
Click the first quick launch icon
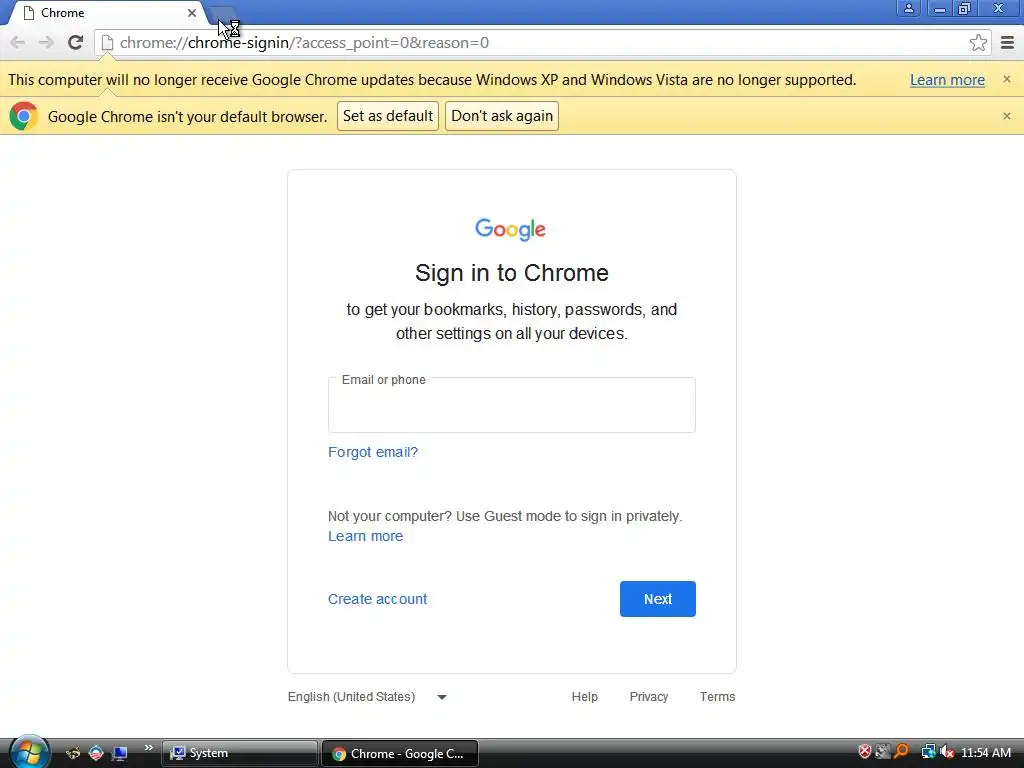(73, 753)
